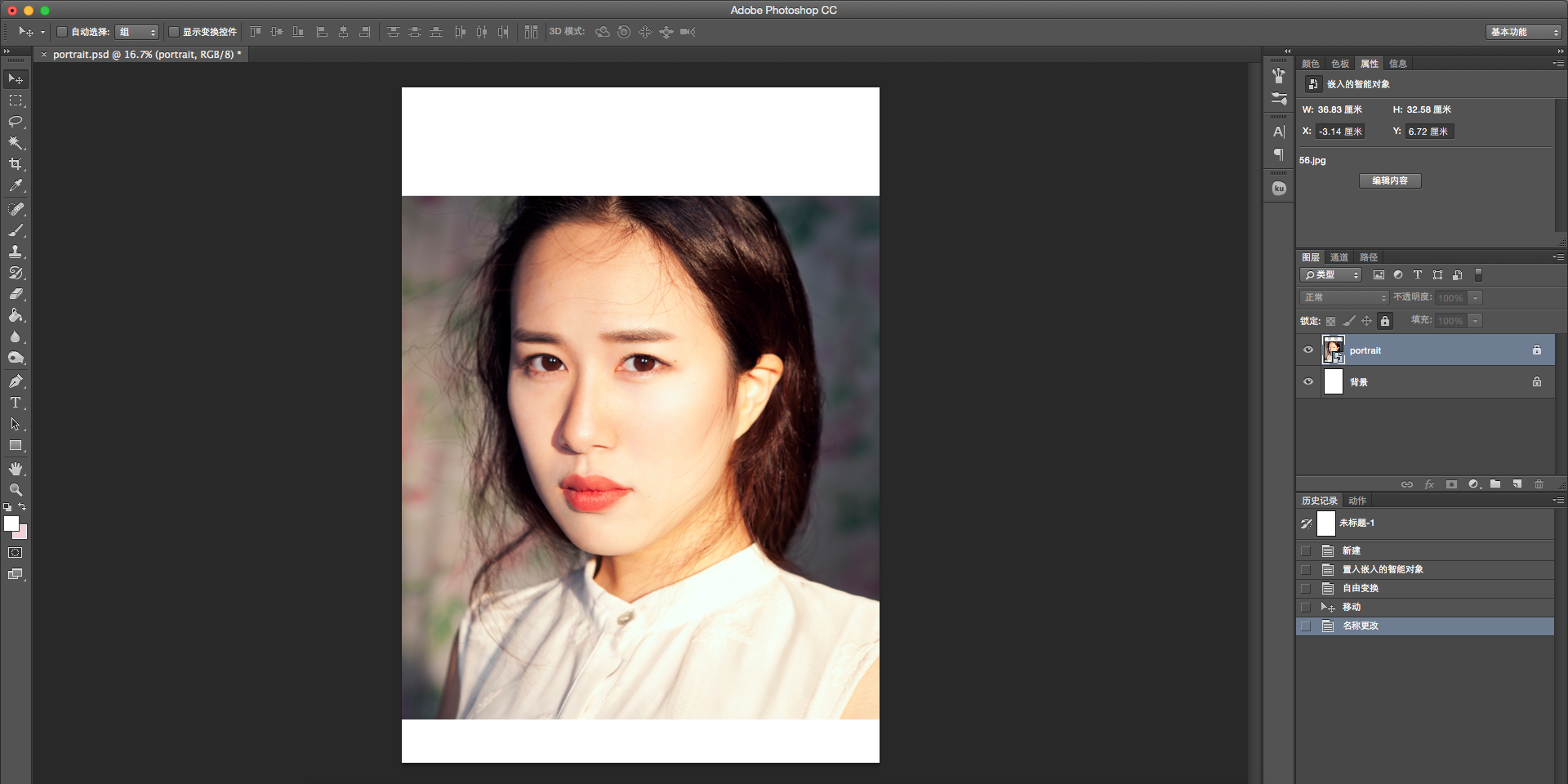This screenshot has height=784, width=1568.
Task: Select the History Brush tool
Action: (x=16, y=273)
